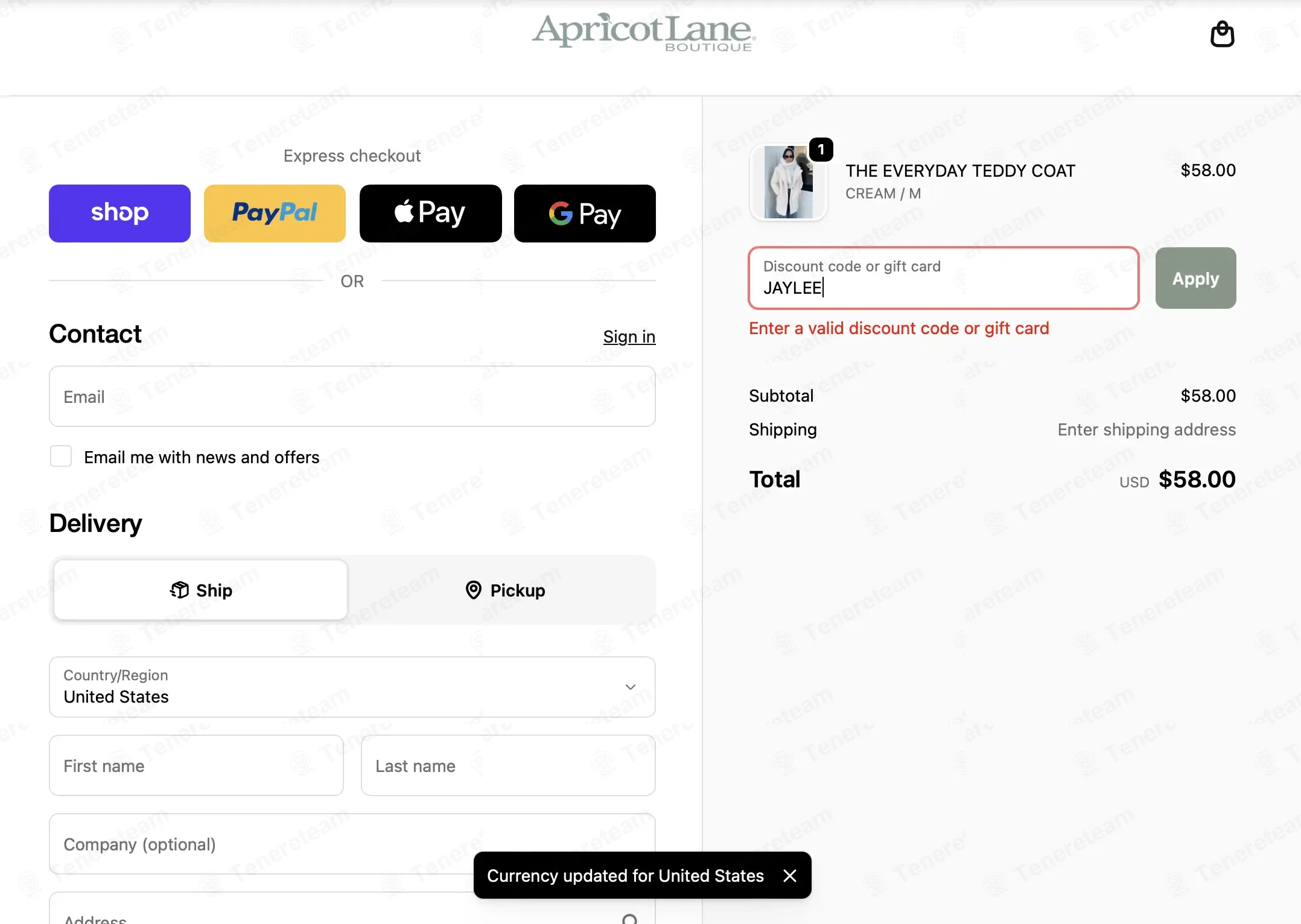The image size is (1301, 924).
Task: Click the discount code input with JAYLEE
Action: 943,278
